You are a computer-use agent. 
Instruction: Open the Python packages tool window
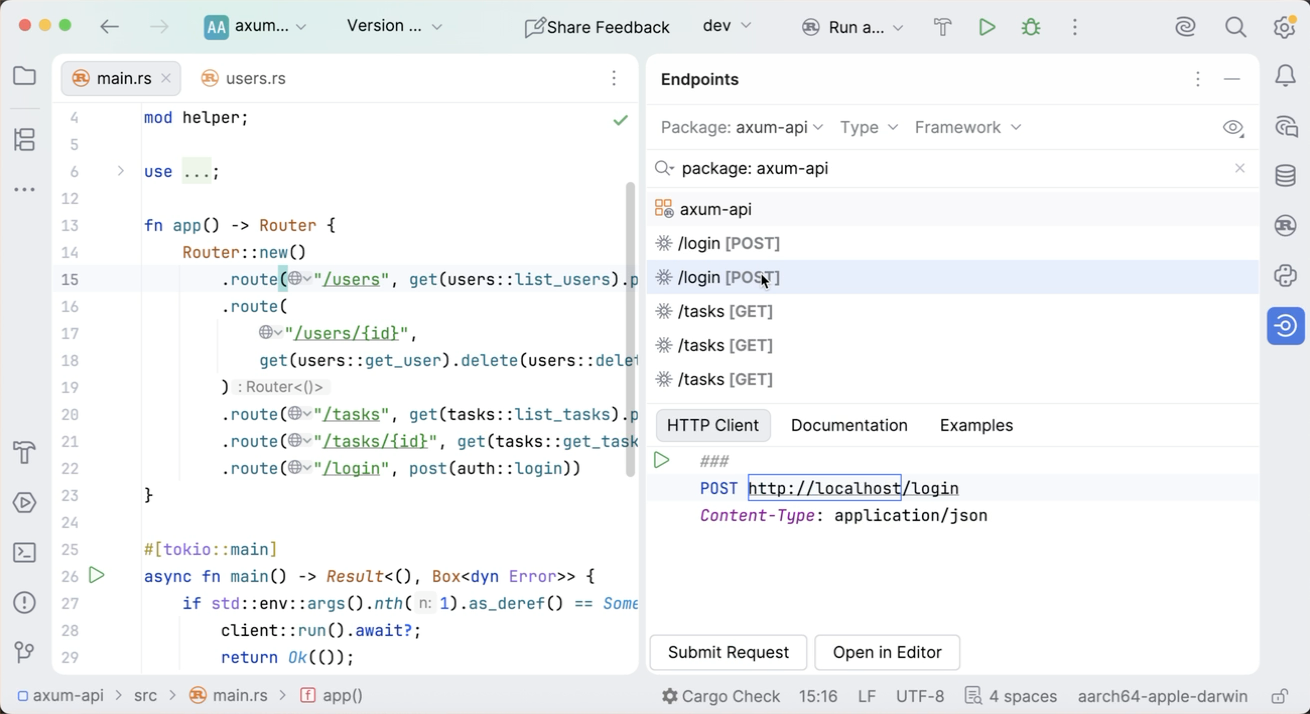click(1286, 275)
